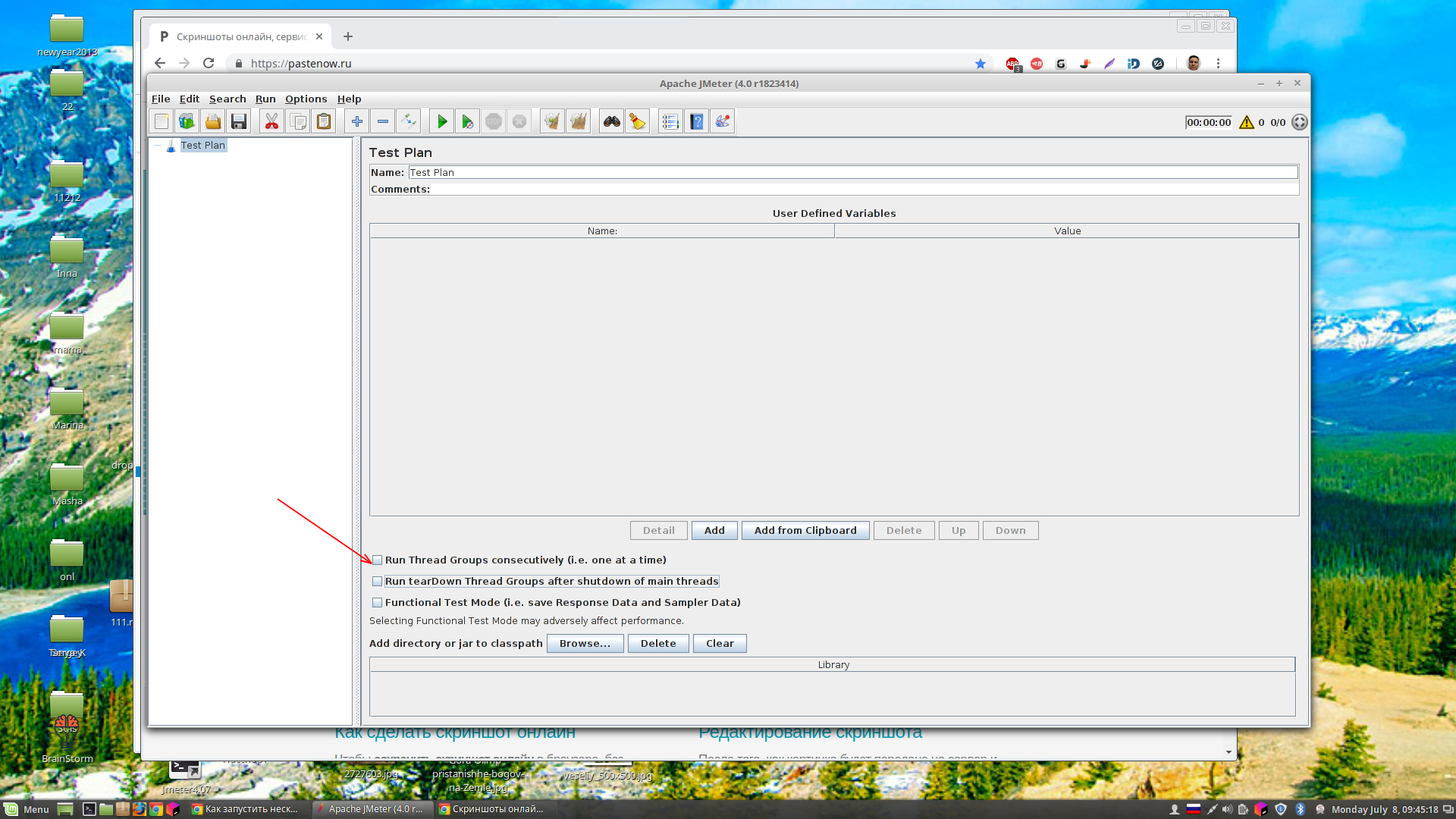Viewport: 1456px width, 819px height.
Task: Click the Clear results broom icon
Action: point(552,121)
